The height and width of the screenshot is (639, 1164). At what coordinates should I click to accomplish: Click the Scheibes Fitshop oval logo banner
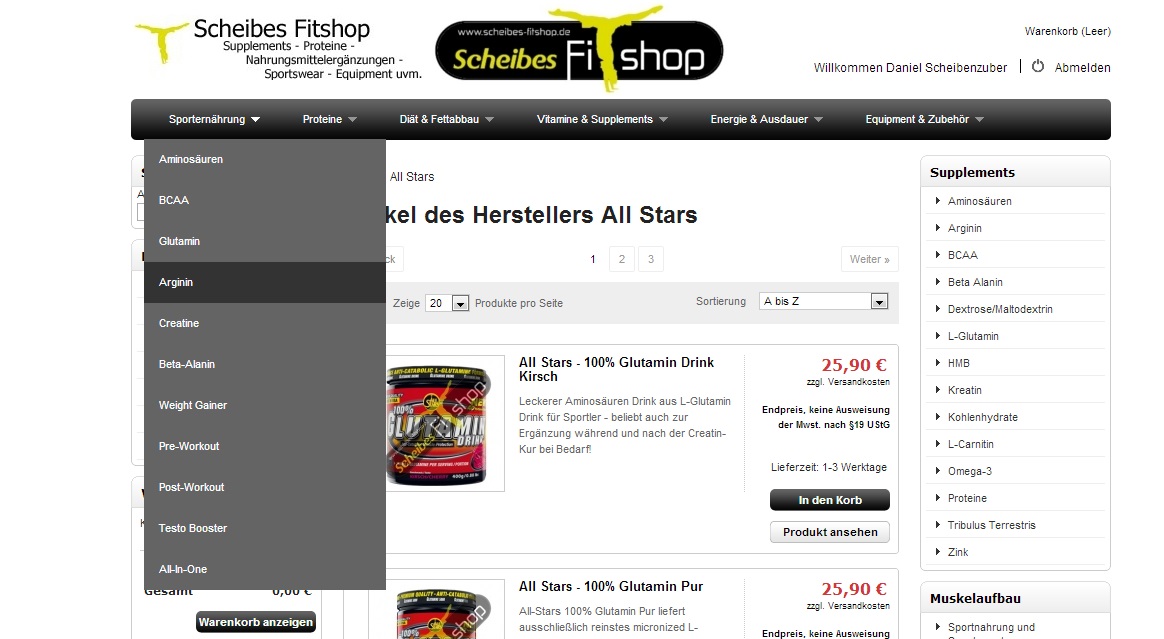579,50
